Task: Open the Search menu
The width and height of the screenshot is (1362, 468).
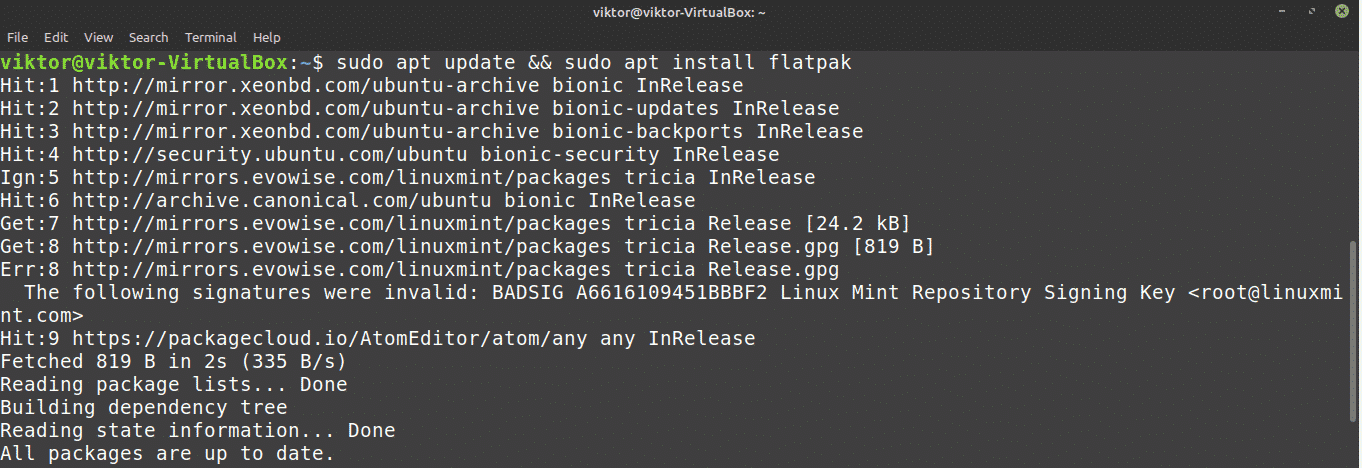Action: tap(148, 37)
